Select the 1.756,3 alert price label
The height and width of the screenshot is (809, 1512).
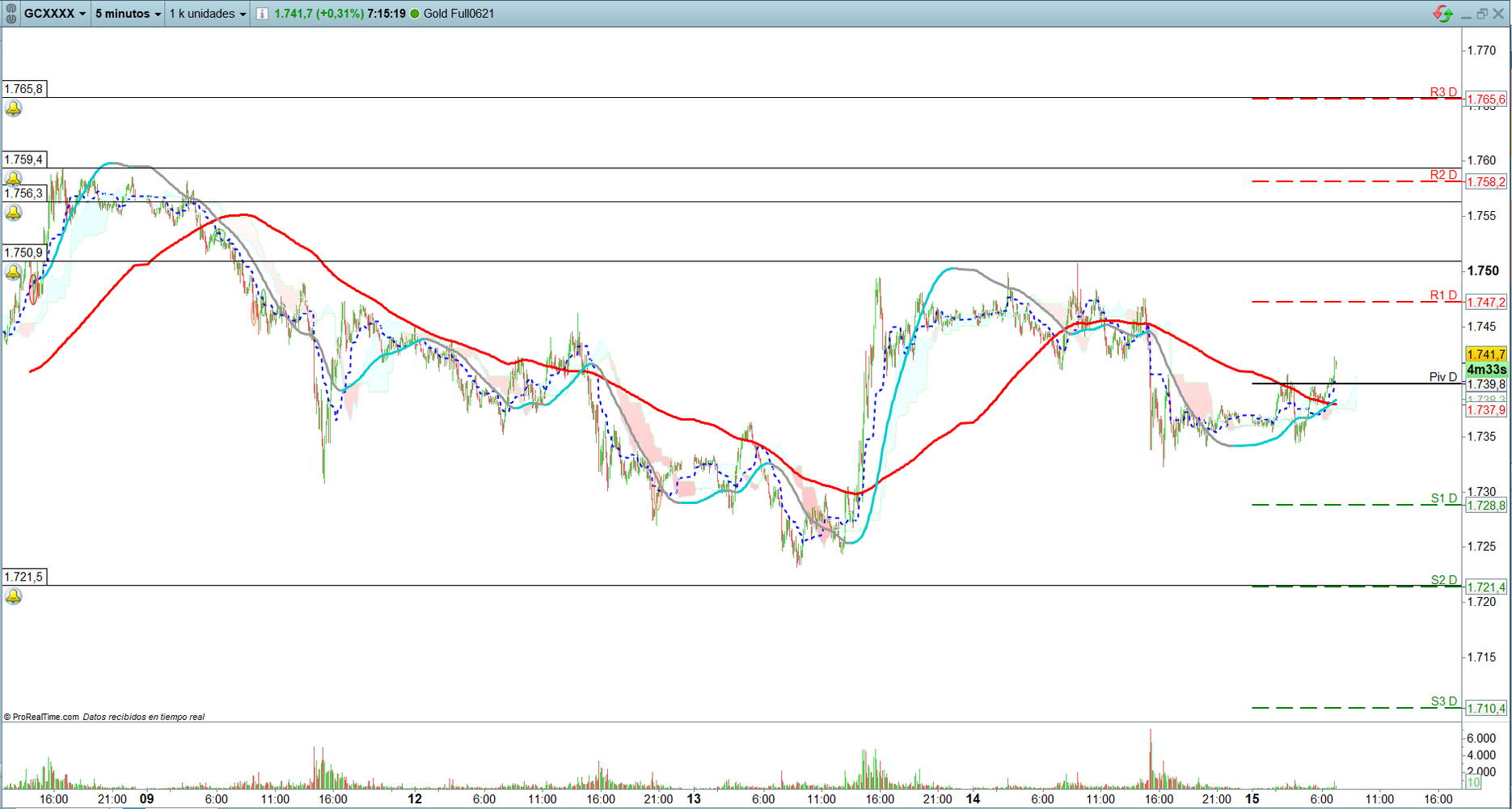pos(23,193)
